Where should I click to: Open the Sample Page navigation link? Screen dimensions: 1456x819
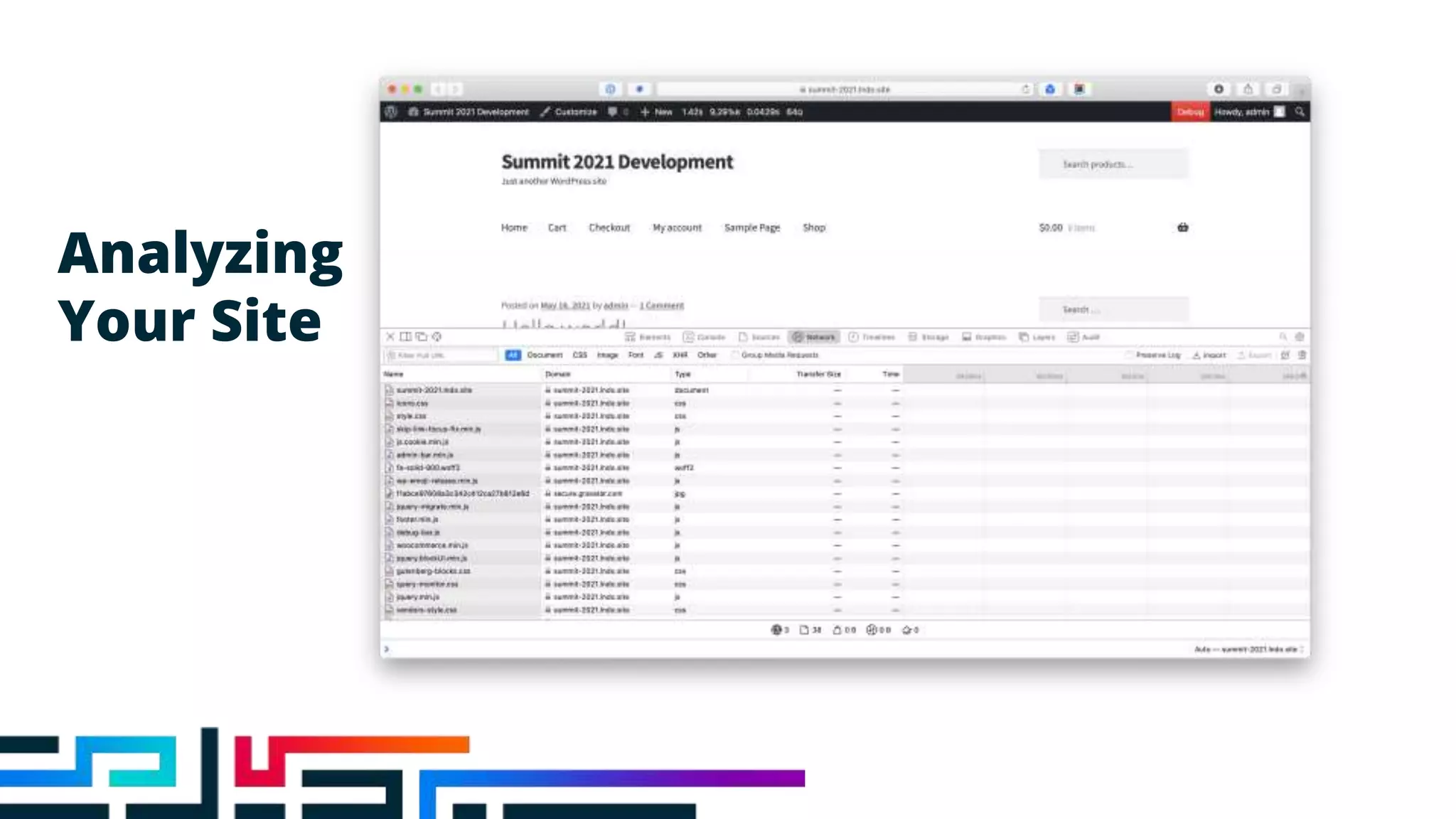752,227
